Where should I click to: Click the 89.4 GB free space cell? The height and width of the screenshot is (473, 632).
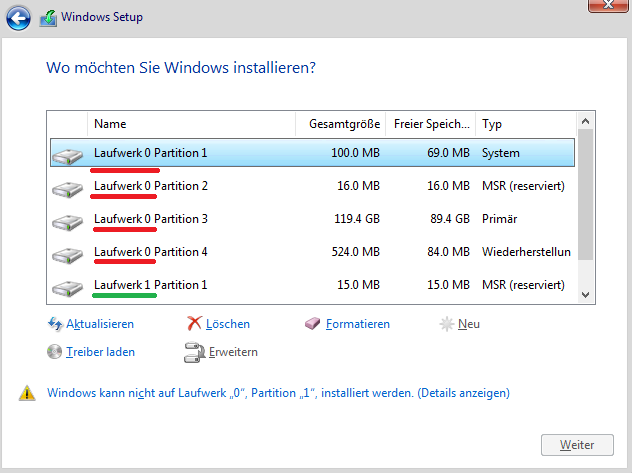tap(450, 219)
